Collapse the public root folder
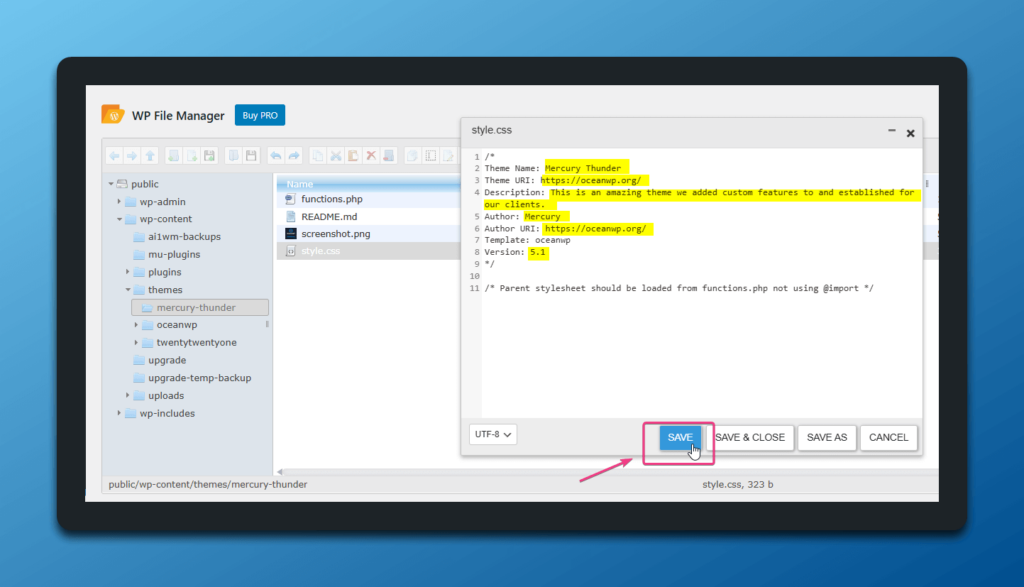This screenshot has height=587, width=1024. (x=111, y=184)
